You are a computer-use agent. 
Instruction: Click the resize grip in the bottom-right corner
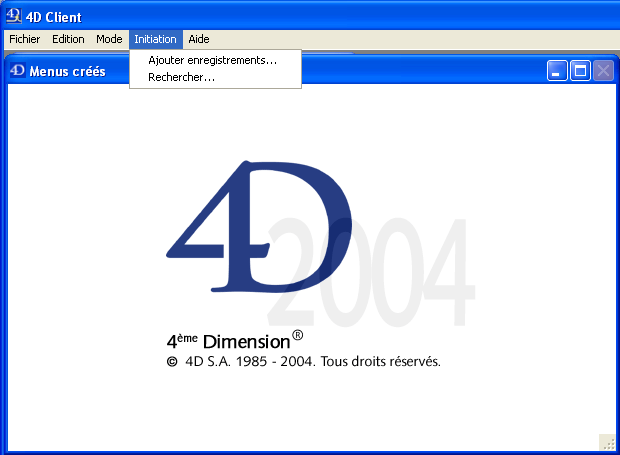pos(606,441)
